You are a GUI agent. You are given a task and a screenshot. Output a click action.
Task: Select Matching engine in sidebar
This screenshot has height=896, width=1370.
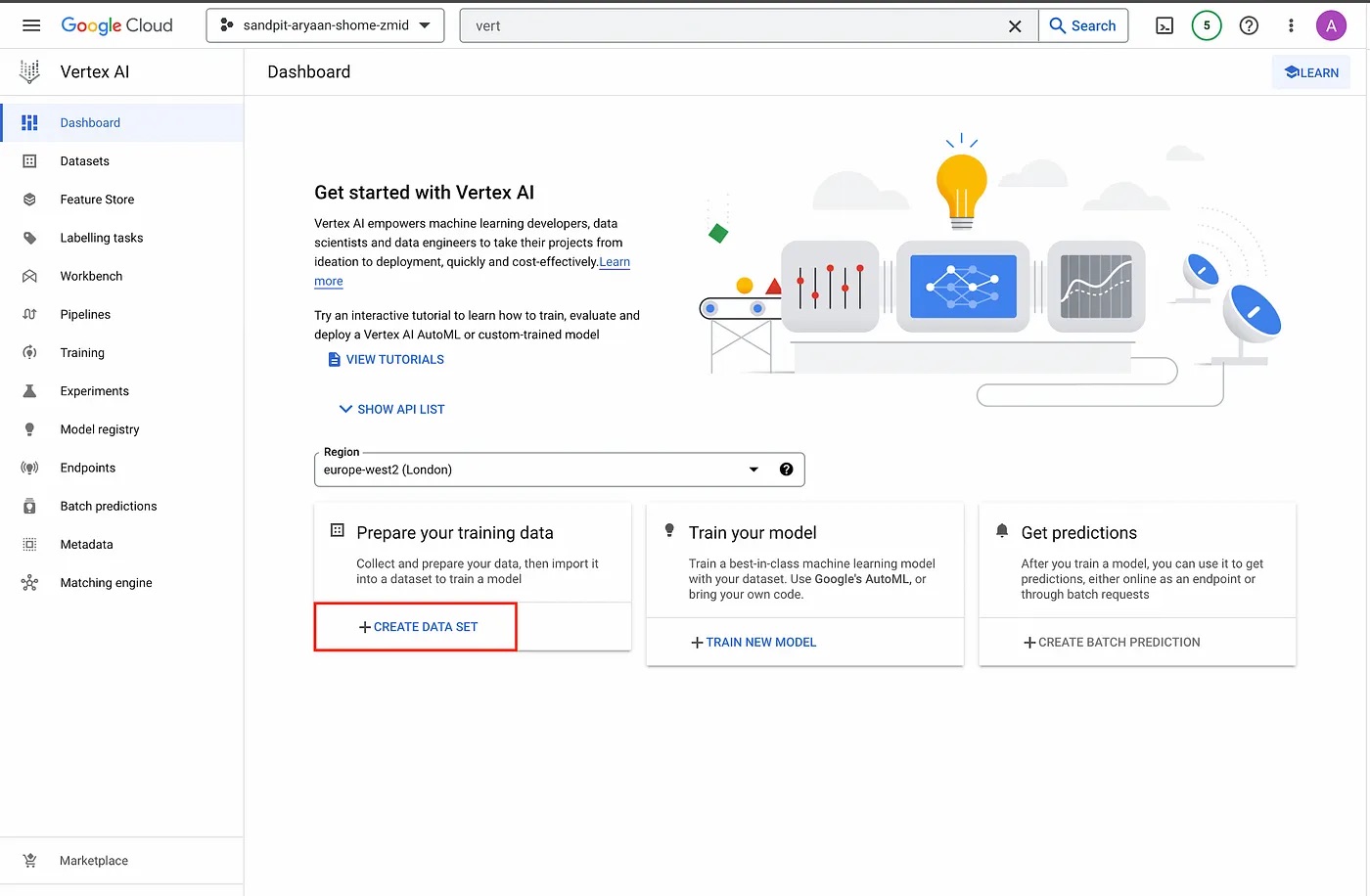pyautogui.click(x=106, y=583)
